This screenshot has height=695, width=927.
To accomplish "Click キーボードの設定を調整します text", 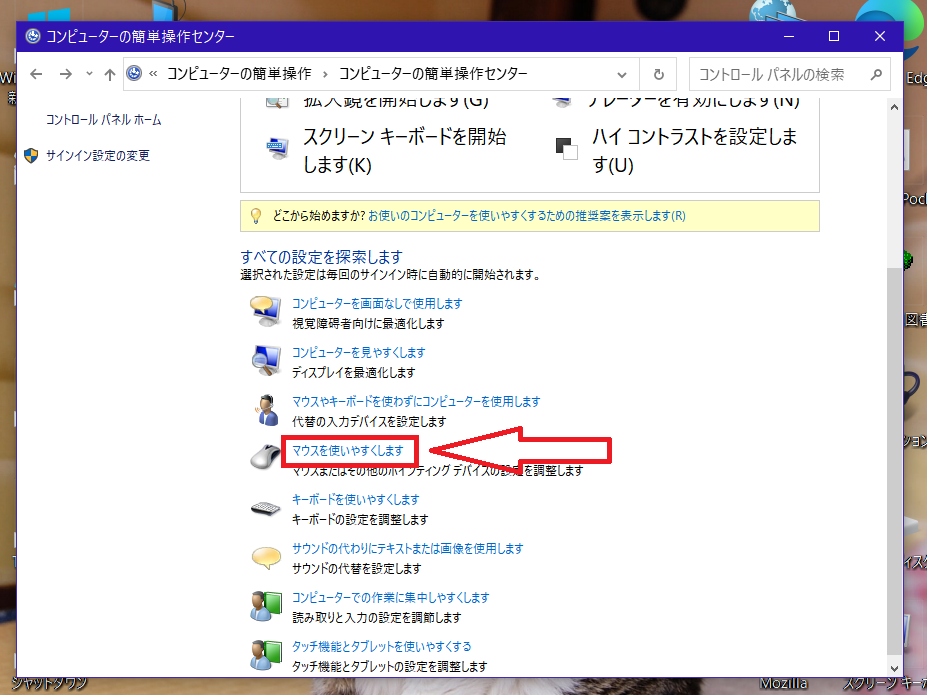I will pyautogui.click(x=360, y=520).
